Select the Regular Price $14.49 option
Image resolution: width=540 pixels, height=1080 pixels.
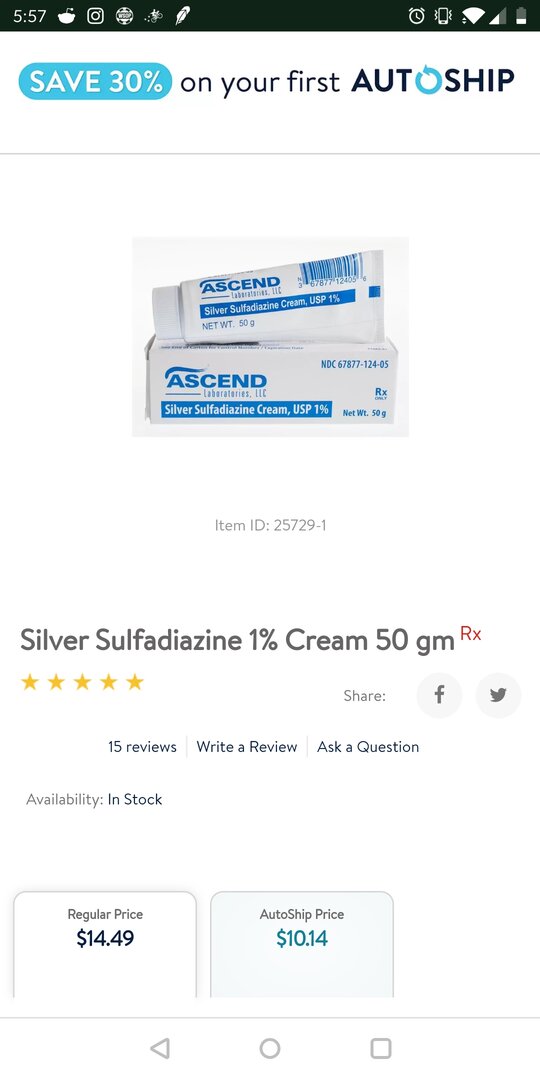(x=105, y=944)
